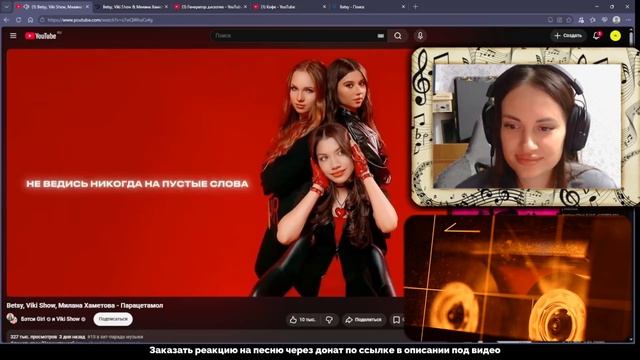Show YouTube notifications bell
Viewport: 640px width, 360px height.
(596, 36)
